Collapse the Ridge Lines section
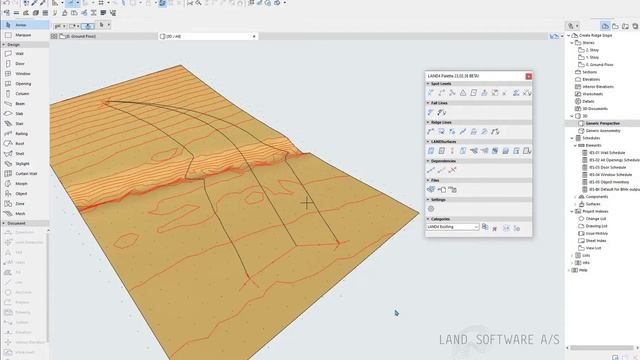The height and width of the screenshot is (360, 640). [x=428, y=122]
